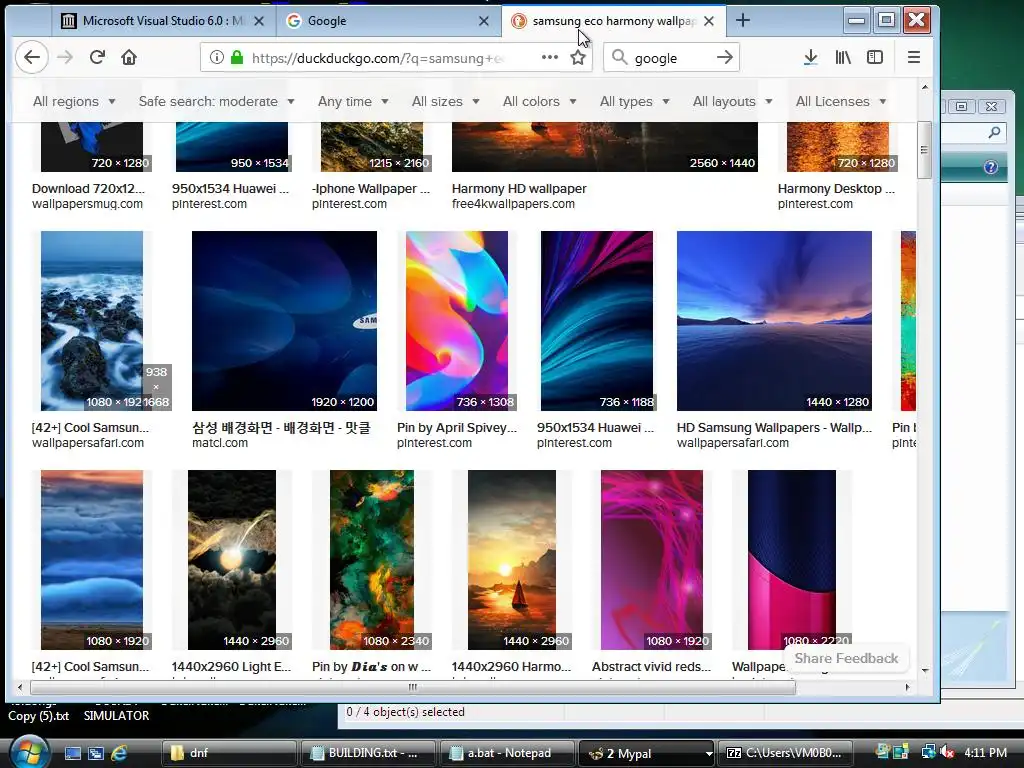Open page actions three-dot menu
The width and height of the screenshot is (1024, 768).
pos(550,57)
